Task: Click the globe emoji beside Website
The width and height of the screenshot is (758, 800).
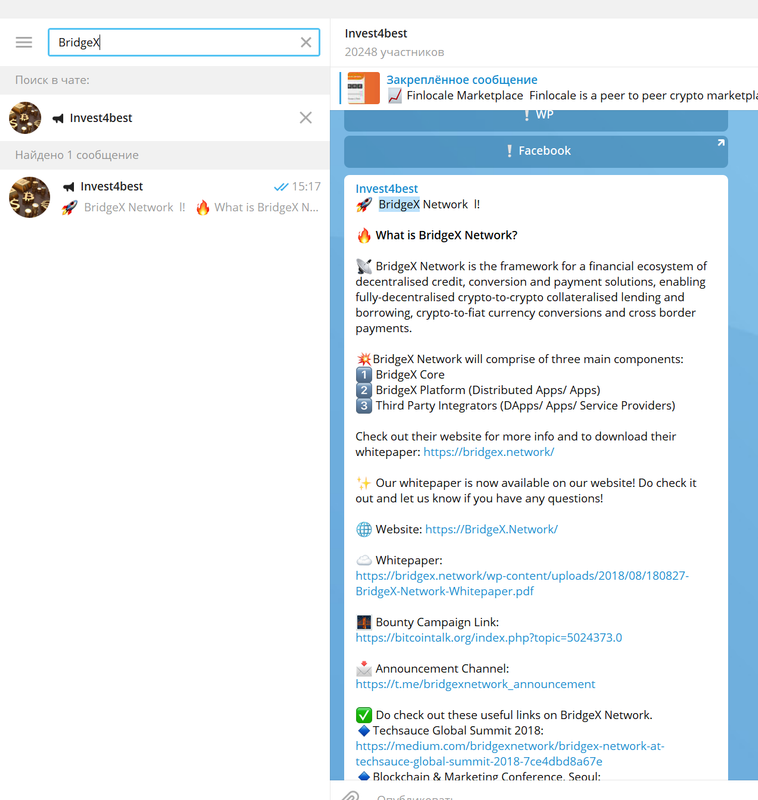Action: [364, 530]
